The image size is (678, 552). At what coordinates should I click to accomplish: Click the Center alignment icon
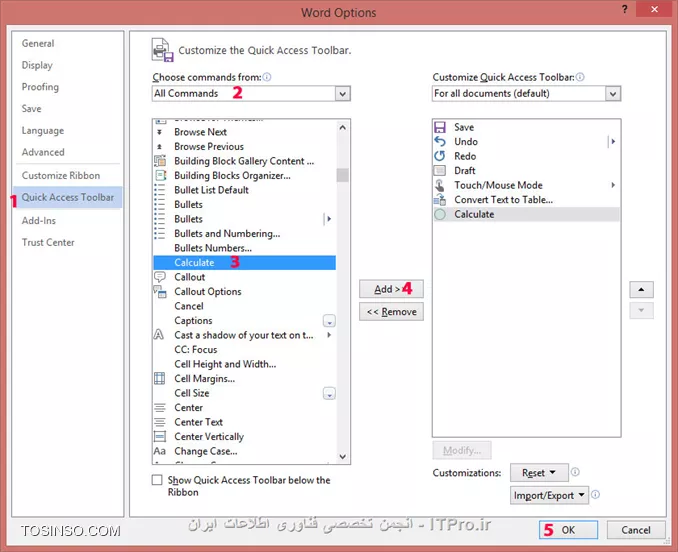[x=160, y=407]
